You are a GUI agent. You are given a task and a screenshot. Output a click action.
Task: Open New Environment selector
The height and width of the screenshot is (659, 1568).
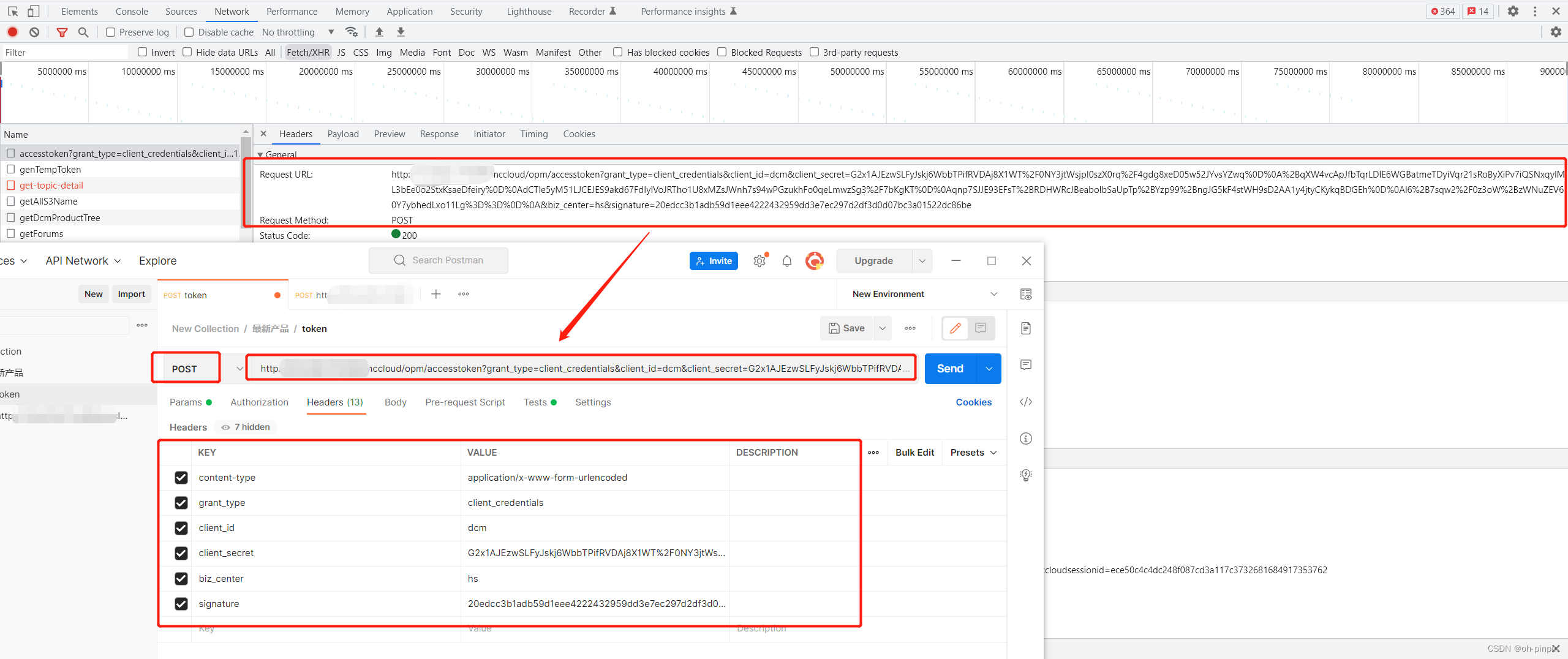tap(924, 294)
